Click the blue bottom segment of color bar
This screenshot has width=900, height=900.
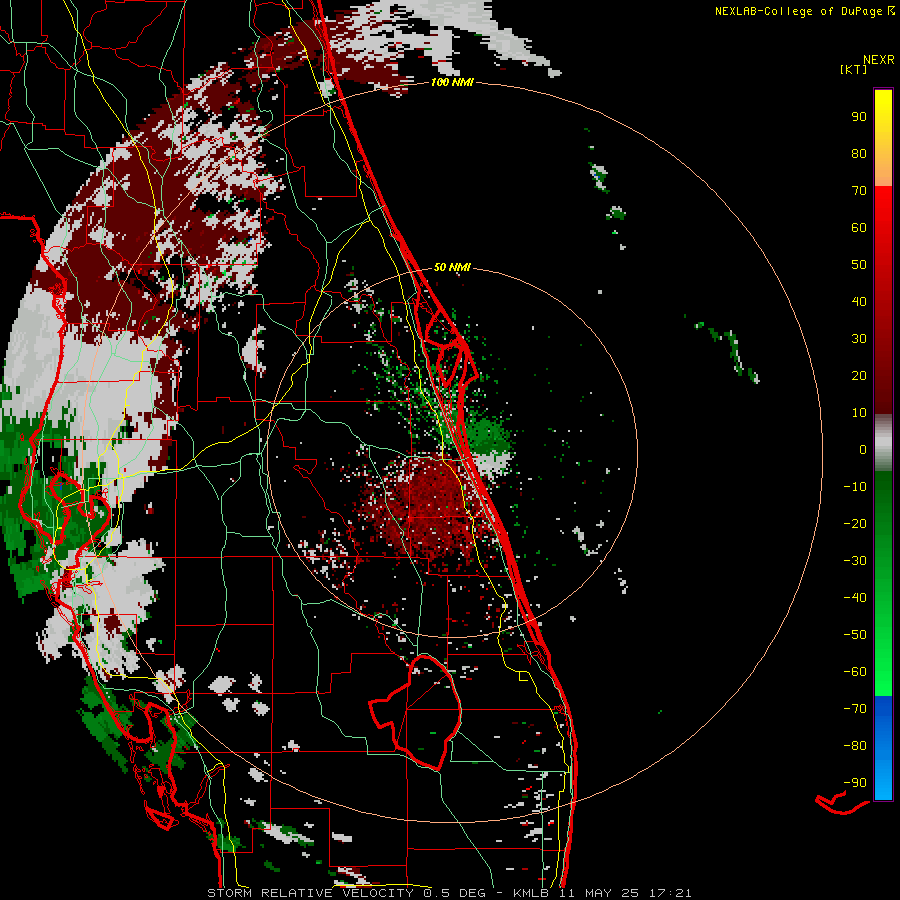point(883,748)
